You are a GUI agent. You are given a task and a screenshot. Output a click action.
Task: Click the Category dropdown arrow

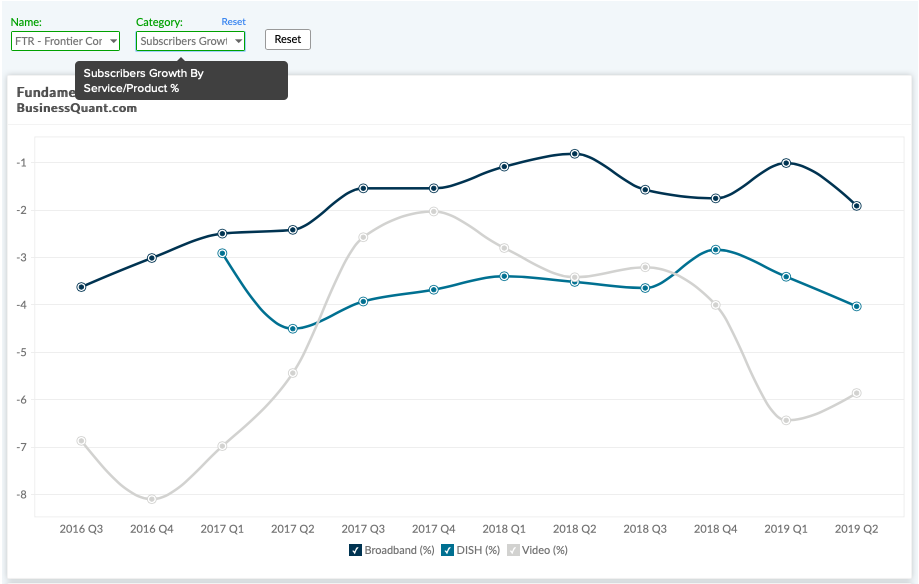(239, 41)
